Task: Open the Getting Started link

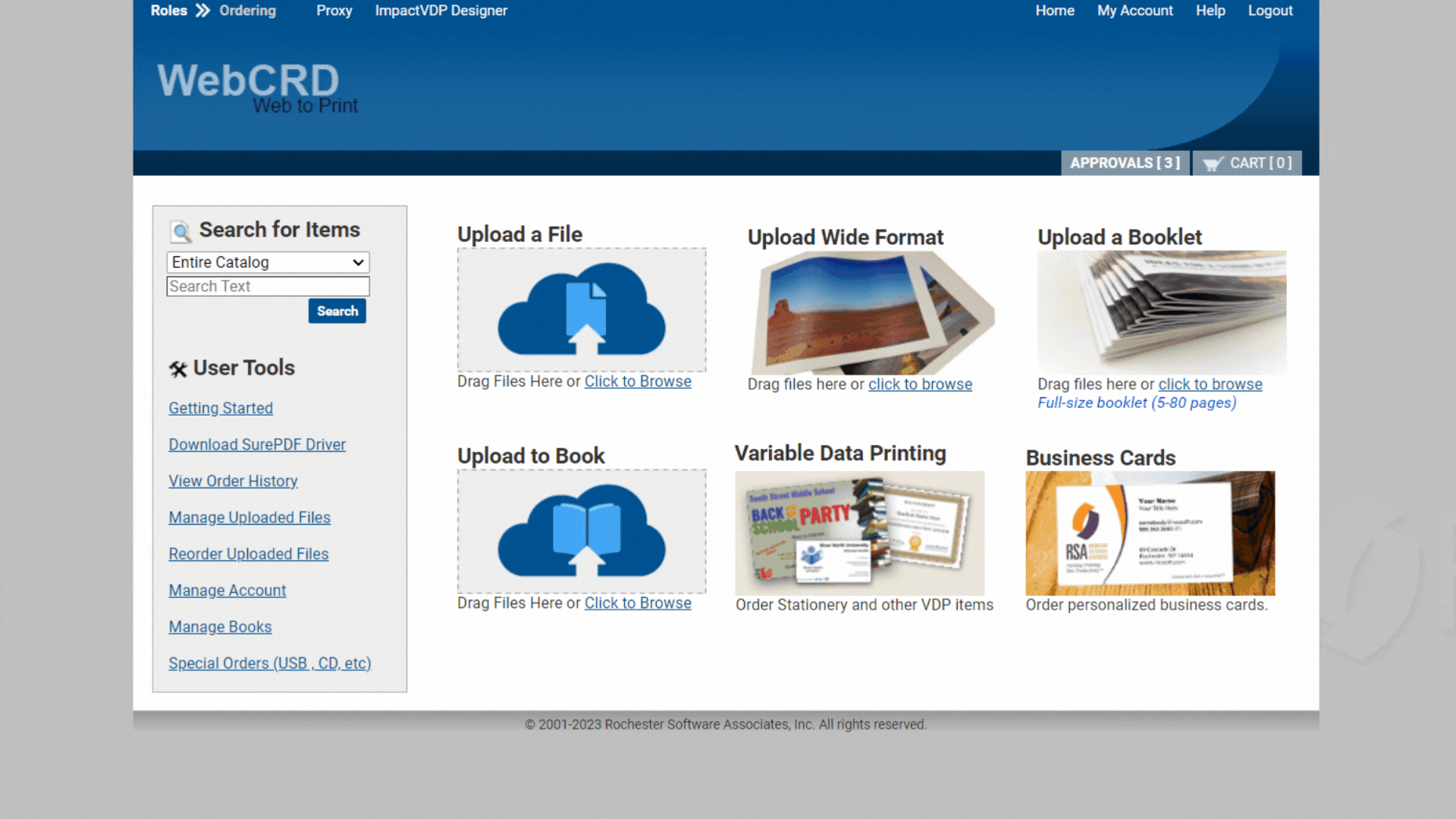Action: pyautogui.click(x=221, y=408)
